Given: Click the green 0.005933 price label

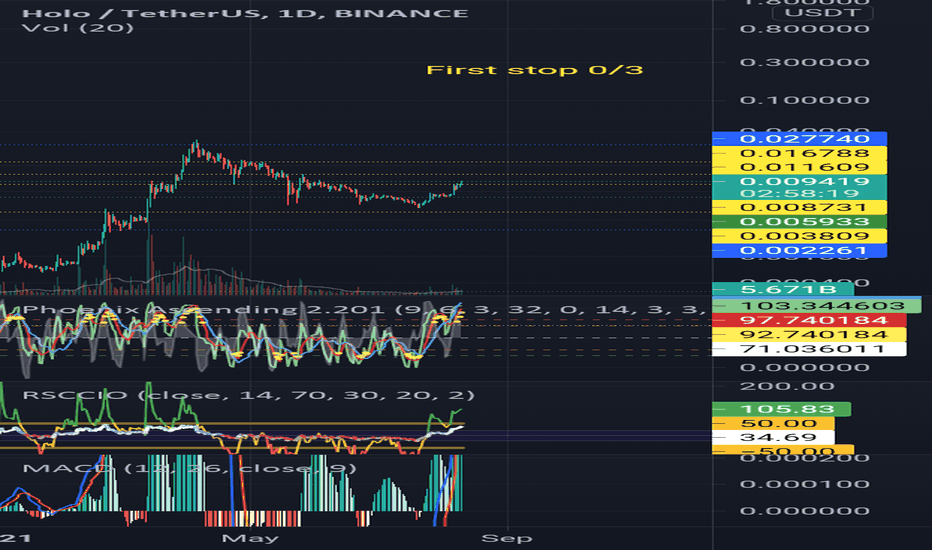Looking at the screenshot, I should pos(799,221).
